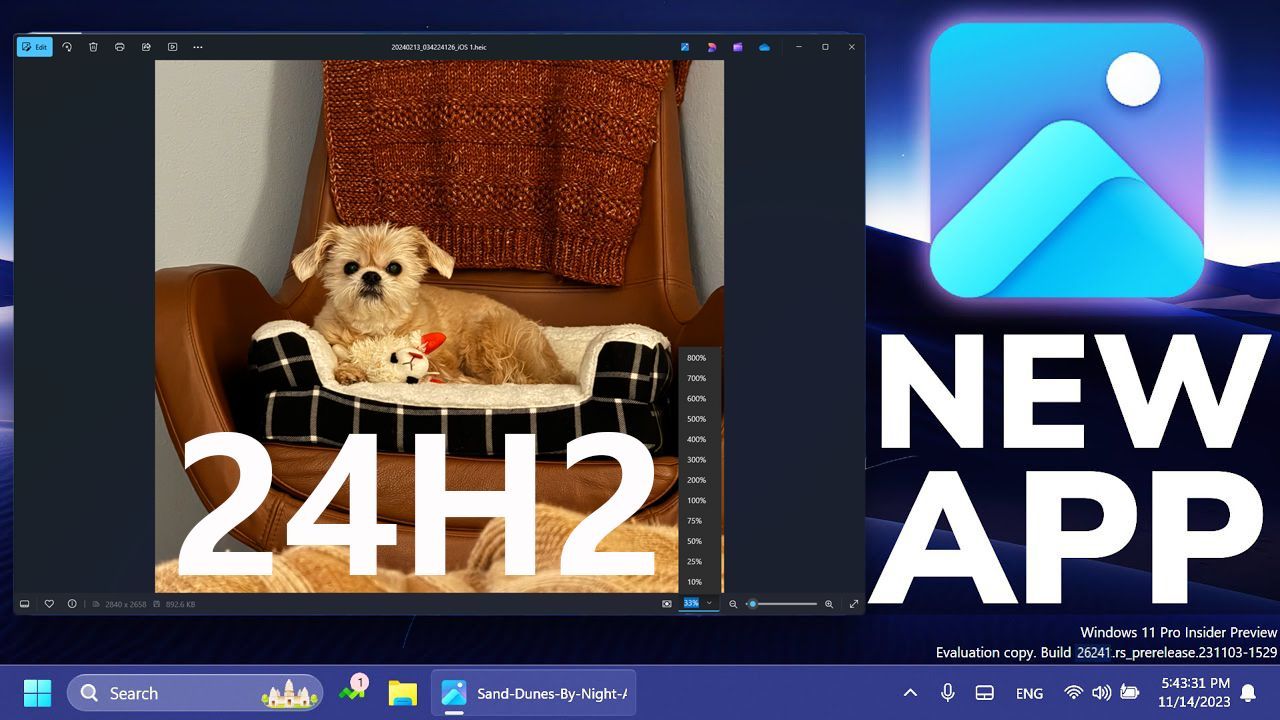Select 400% zoom level
Viewport: 1280px width, 720px height.
click(x=699, y=440)
